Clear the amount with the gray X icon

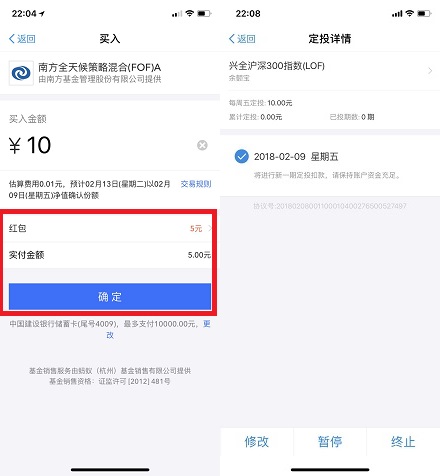(x=202, y=145)
